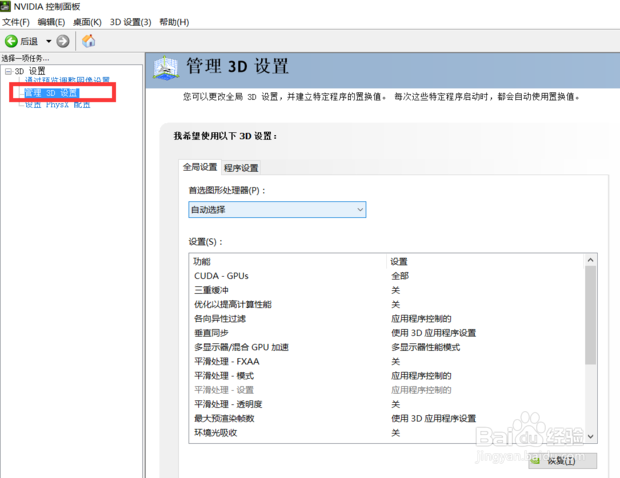Click the 功能 column header

[288, 261]
